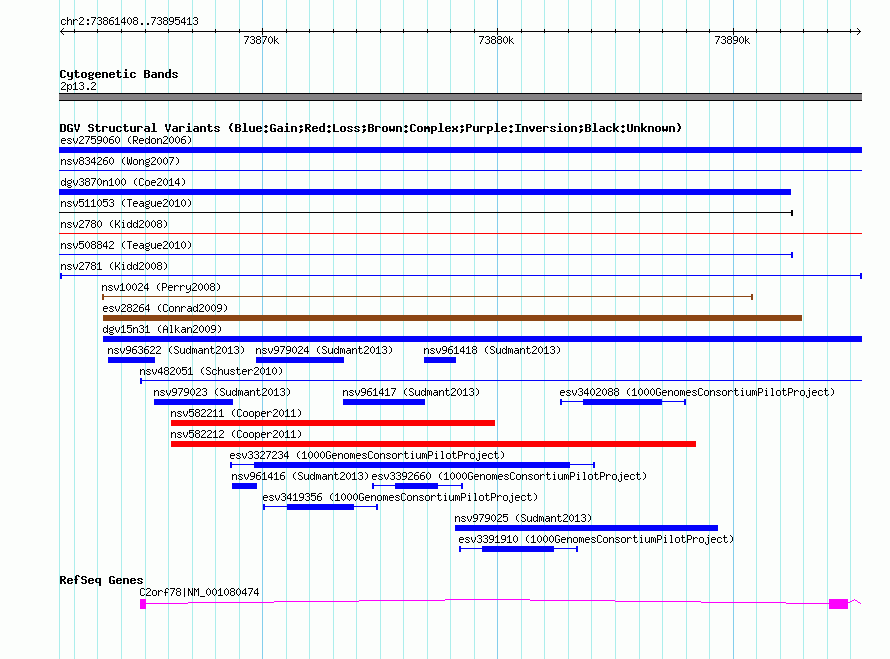This screenshot has height=659, width=890.
Task: Select the nsv961416 (Sudmant2013) small block
Action: (244, 486)
